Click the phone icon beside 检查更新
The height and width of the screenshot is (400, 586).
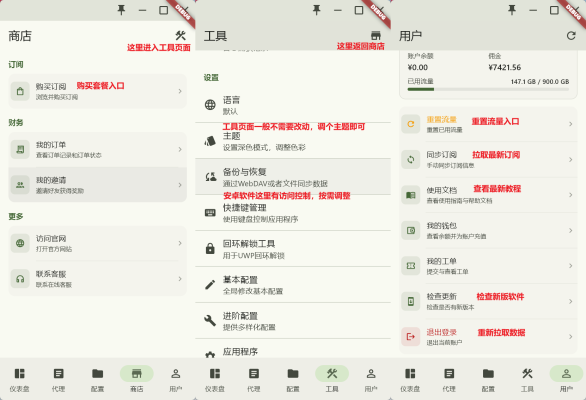[x=411, y=301]
